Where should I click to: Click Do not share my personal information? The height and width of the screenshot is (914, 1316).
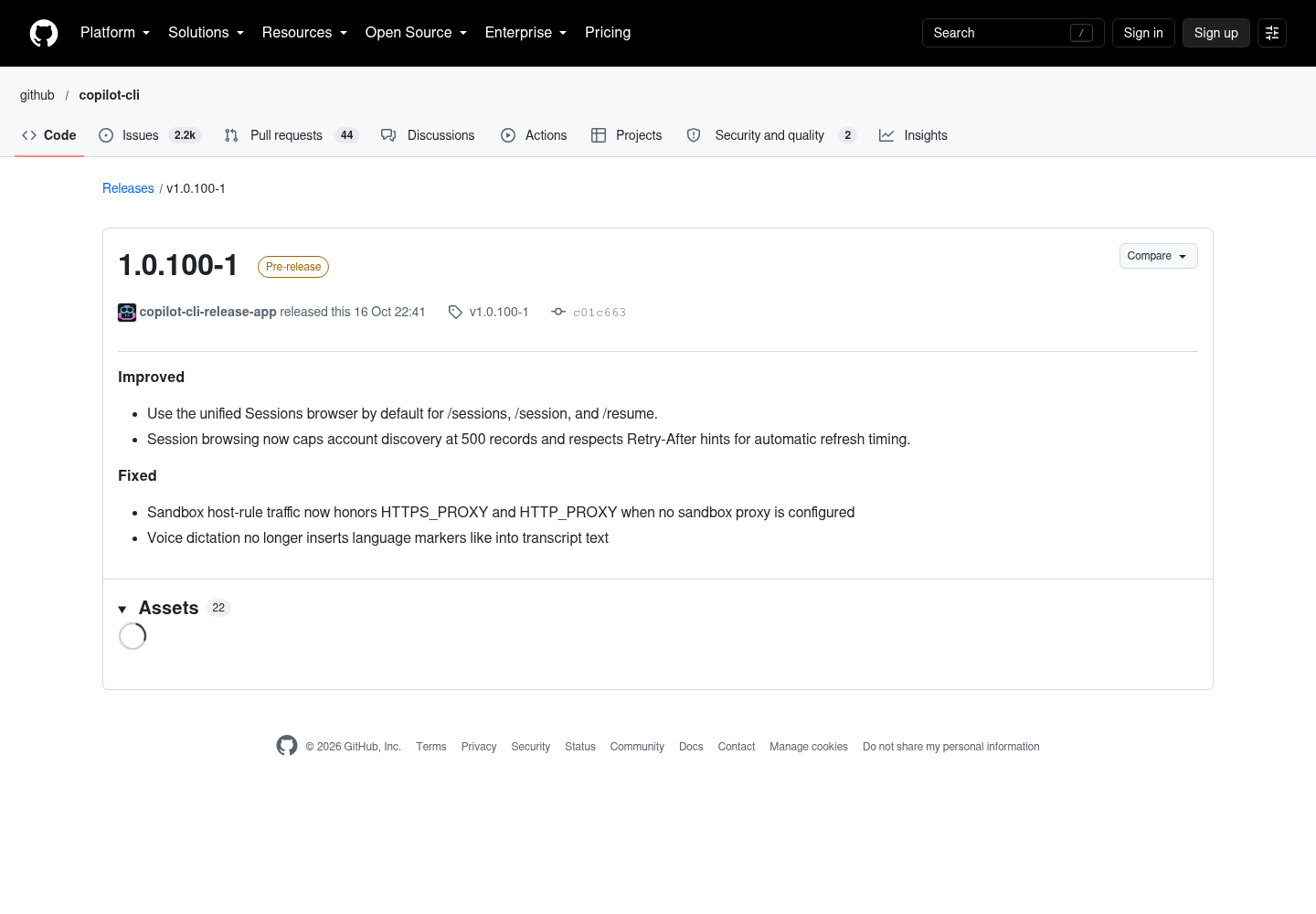pos(951,747)
